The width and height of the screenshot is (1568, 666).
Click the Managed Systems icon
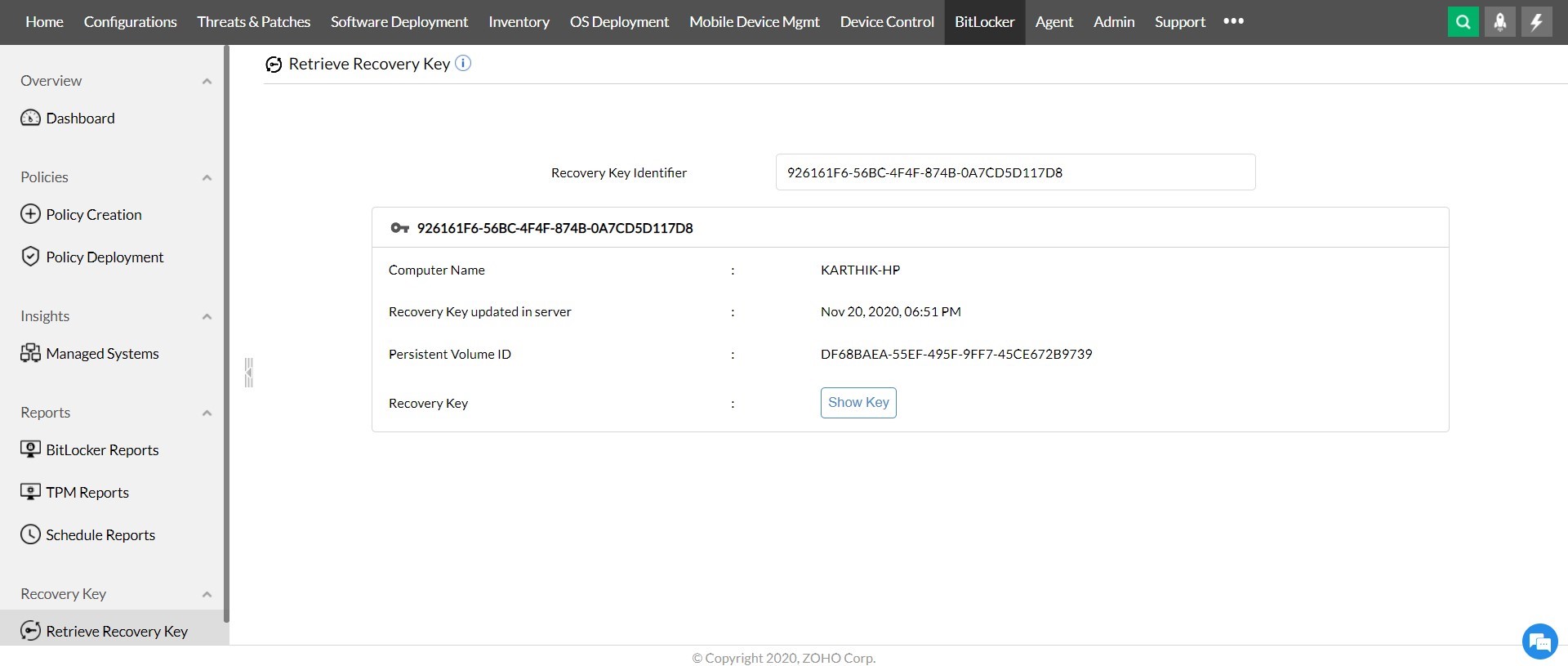30,353
